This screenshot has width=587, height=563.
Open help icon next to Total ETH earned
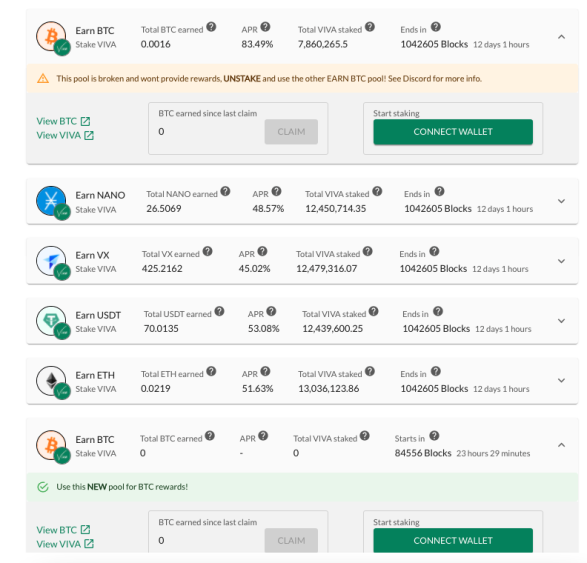point(211,371)
